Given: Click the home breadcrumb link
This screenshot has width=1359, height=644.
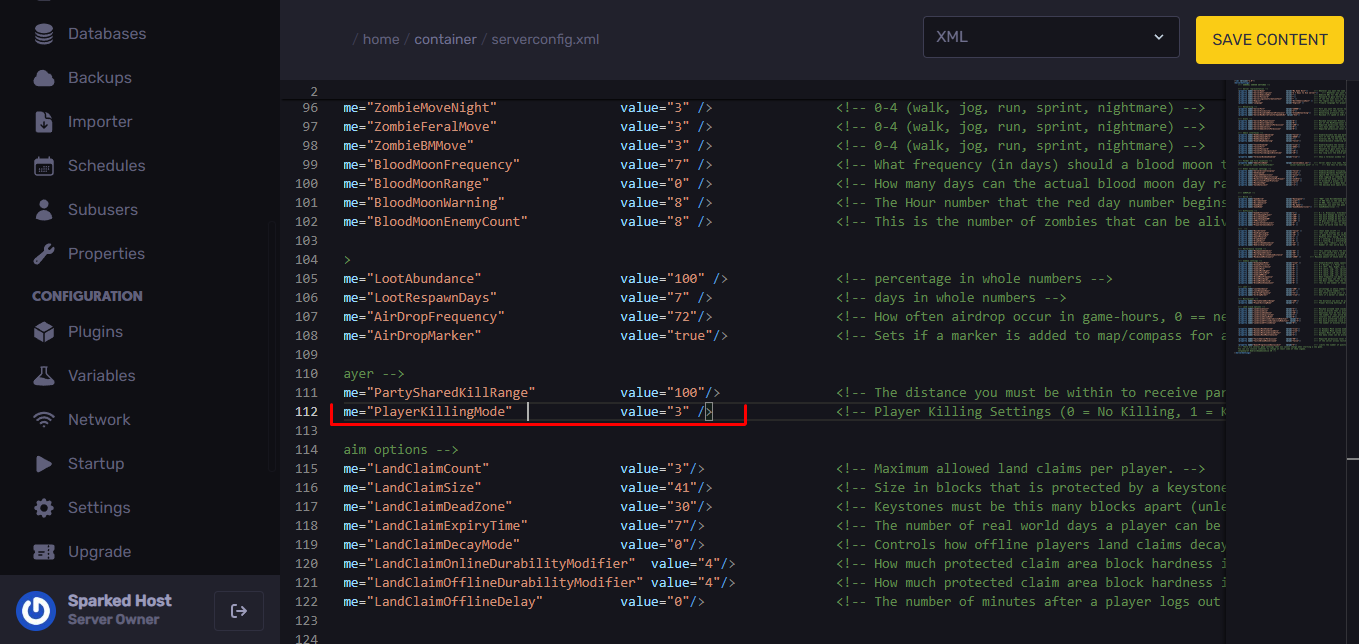Looking at the screenshot, I should tap(381, 40).
